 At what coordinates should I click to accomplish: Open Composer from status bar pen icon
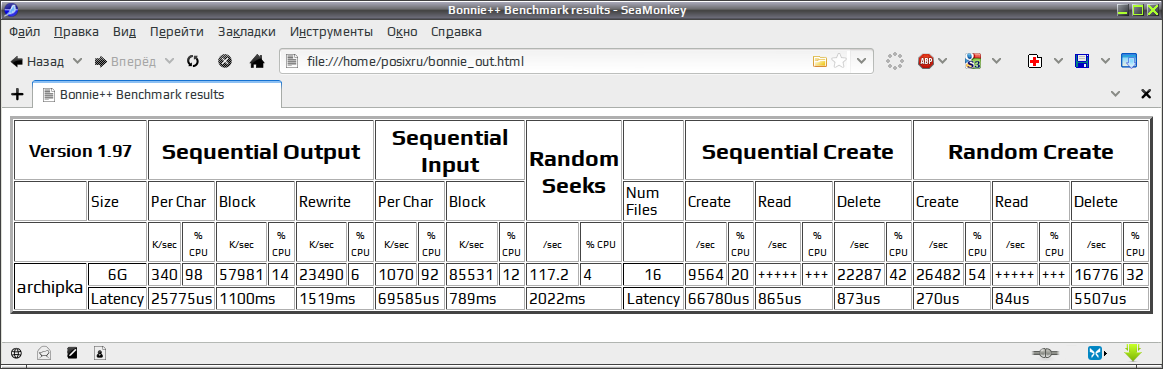(72, 353)
